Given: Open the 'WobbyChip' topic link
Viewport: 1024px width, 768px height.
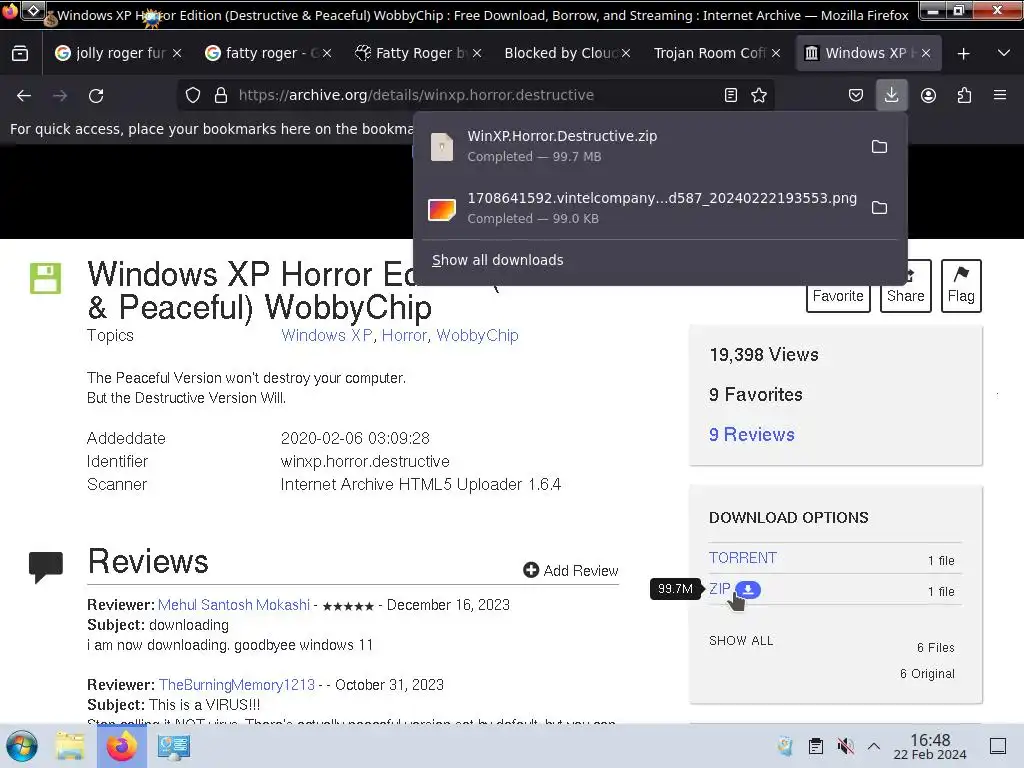Looking at the screenshot, I should coord(477,336).
